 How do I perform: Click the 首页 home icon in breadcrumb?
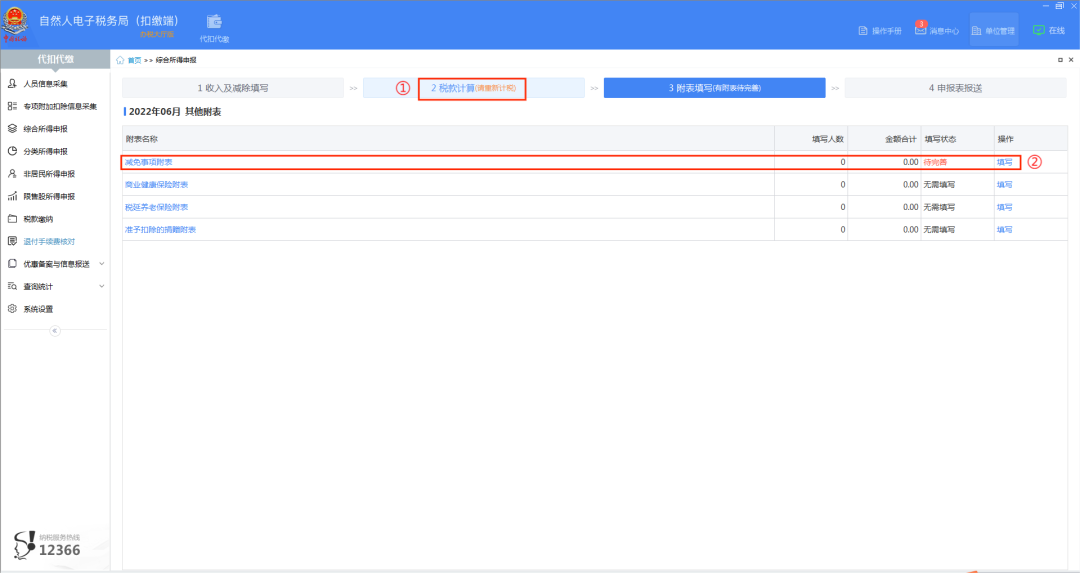121,60
